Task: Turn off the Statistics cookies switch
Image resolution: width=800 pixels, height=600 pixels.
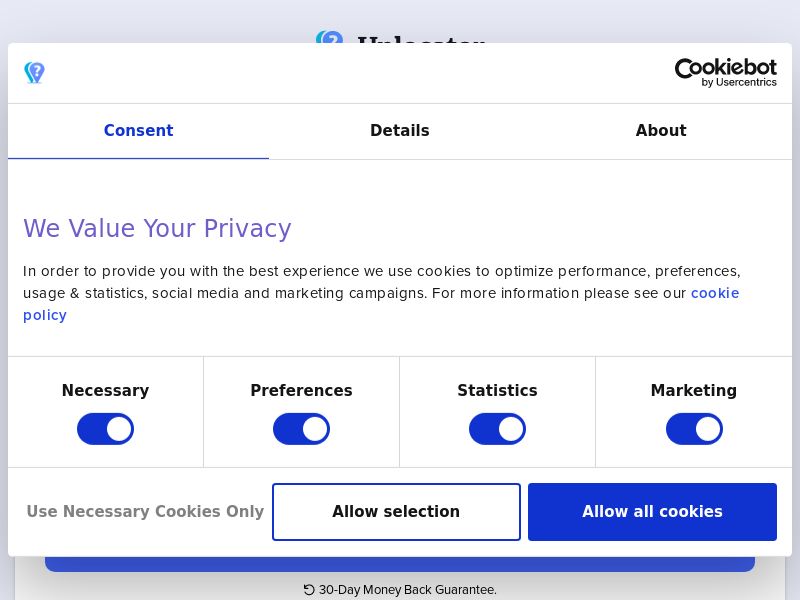Action: [x=497, y=428]
